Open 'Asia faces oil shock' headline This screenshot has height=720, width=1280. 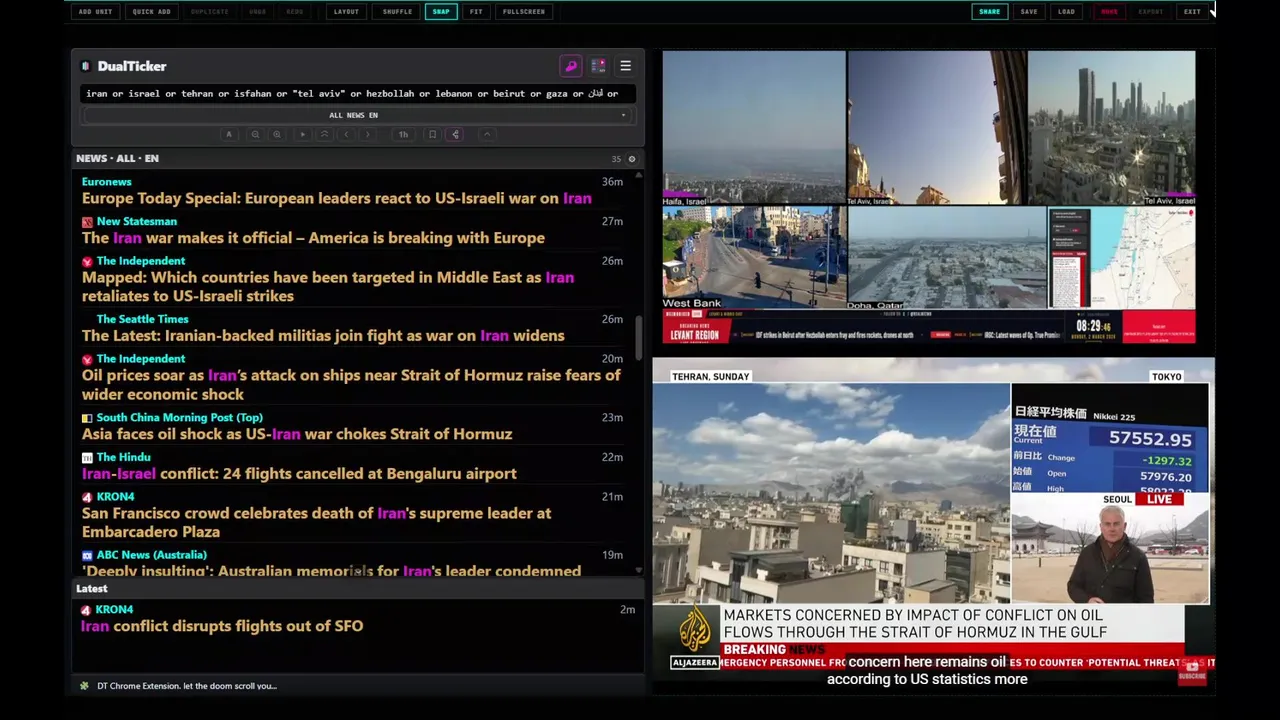pyautogui.click(x=297, y=434)
